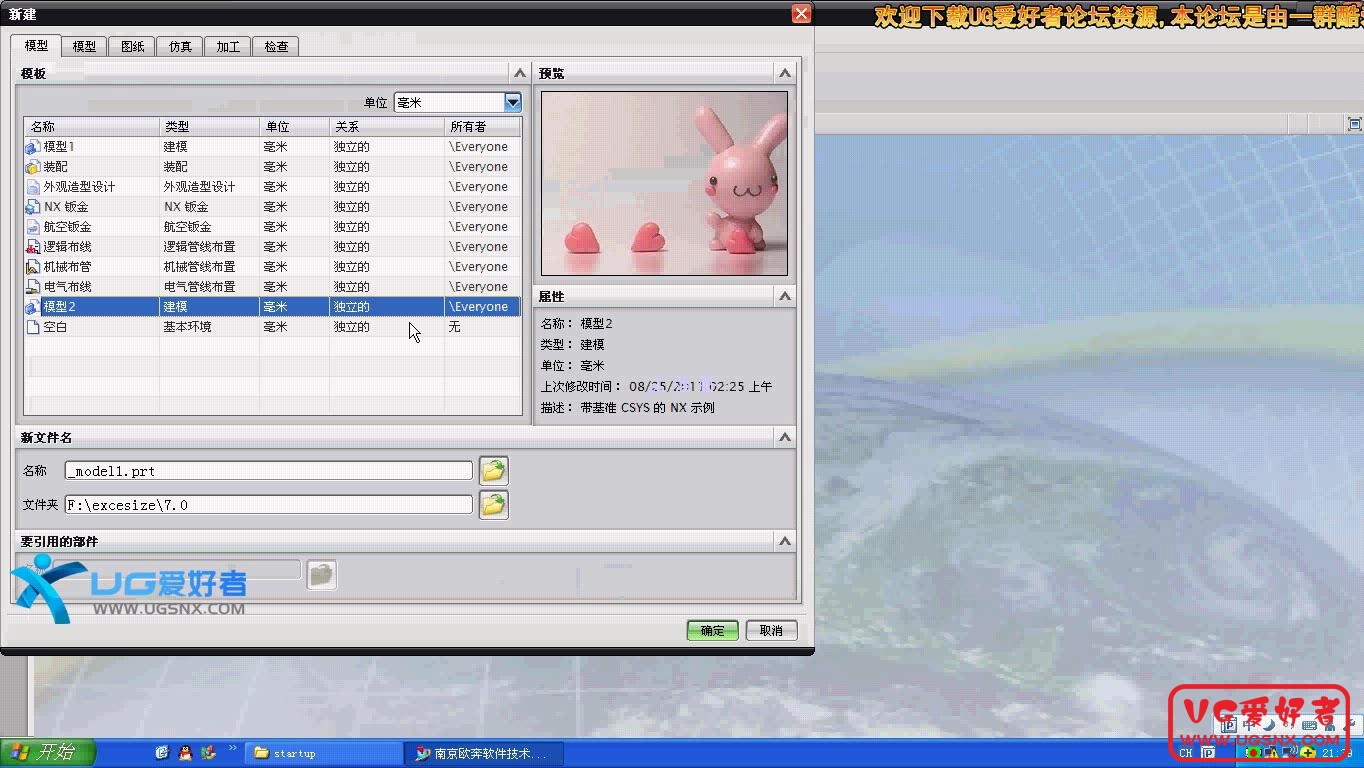The height and width of the screenshot is (768, 1364).
Task: Select the 航空钣金 template icon
Action: click(33, 227)
